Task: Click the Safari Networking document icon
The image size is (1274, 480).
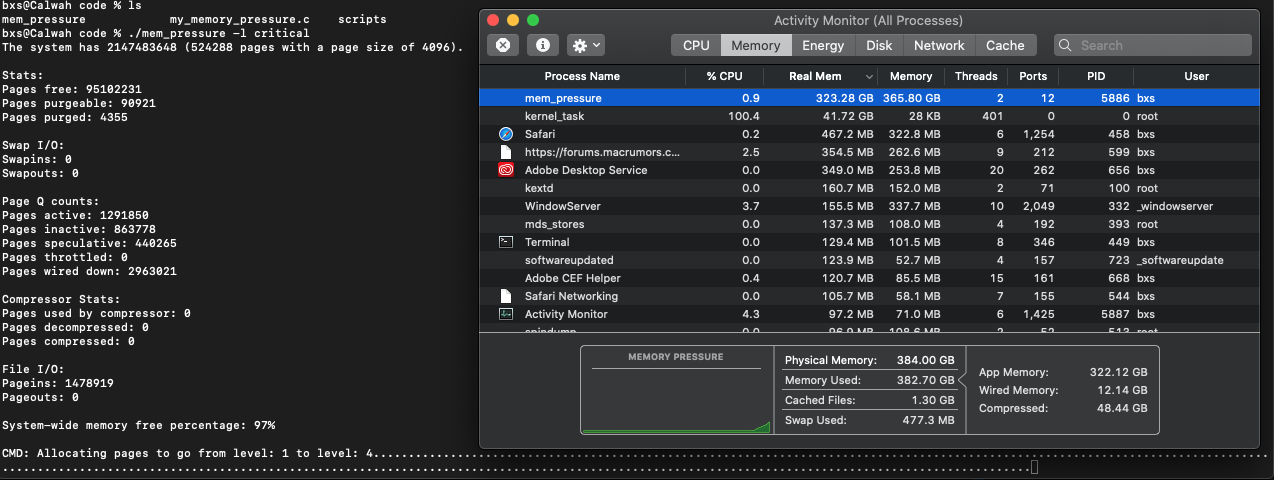Action: coord(505,296)
